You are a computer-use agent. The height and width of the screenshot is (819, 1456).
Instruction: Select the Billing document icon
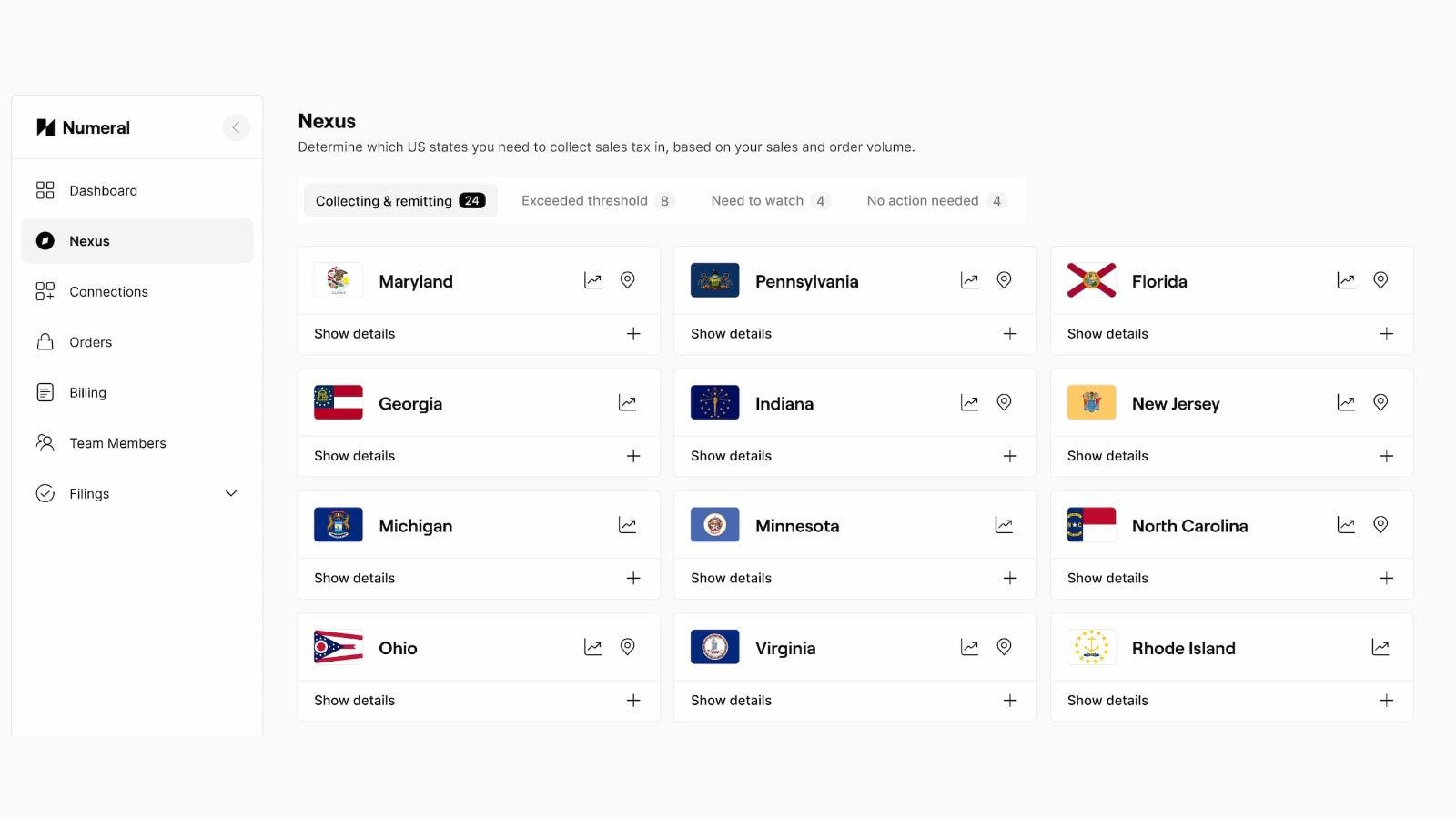tap(45, 392)
